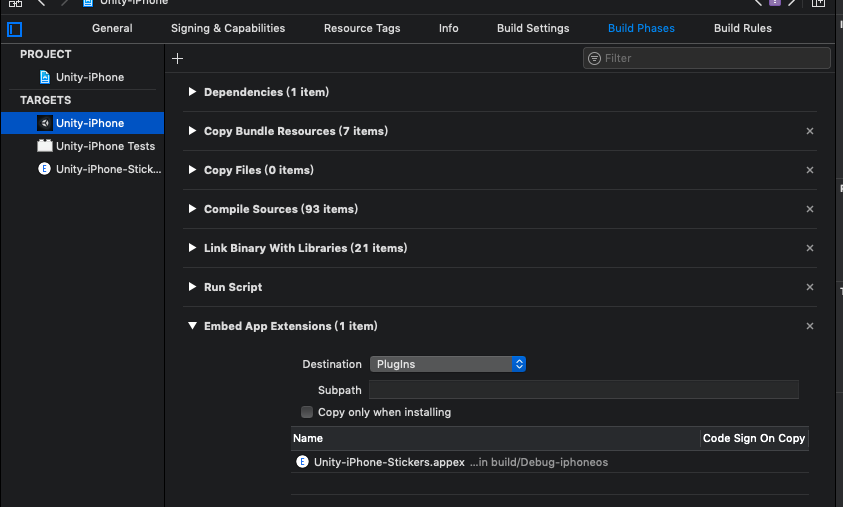The width and height of the screenshot is (843, 507).
Task: Expand Link Binary With Libraries section
Action: point(192,248)
